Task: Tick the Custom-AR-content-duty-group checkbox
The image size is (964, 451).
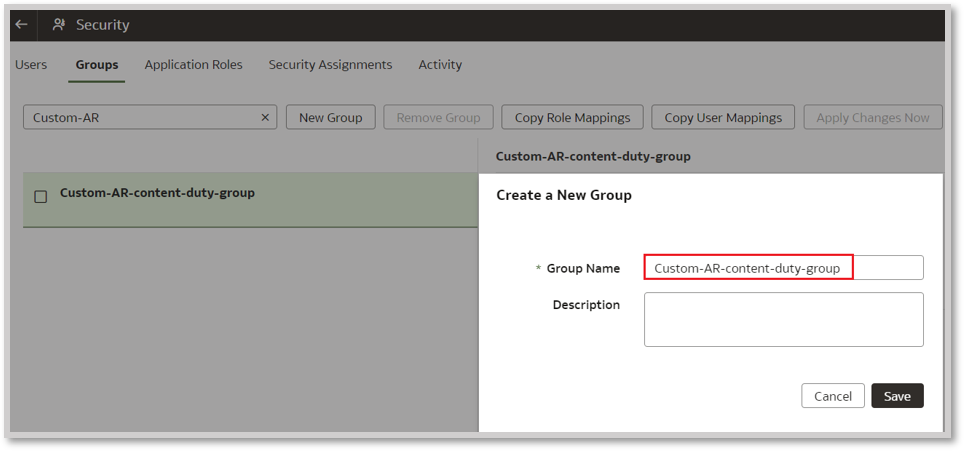Action: [41, 197]
